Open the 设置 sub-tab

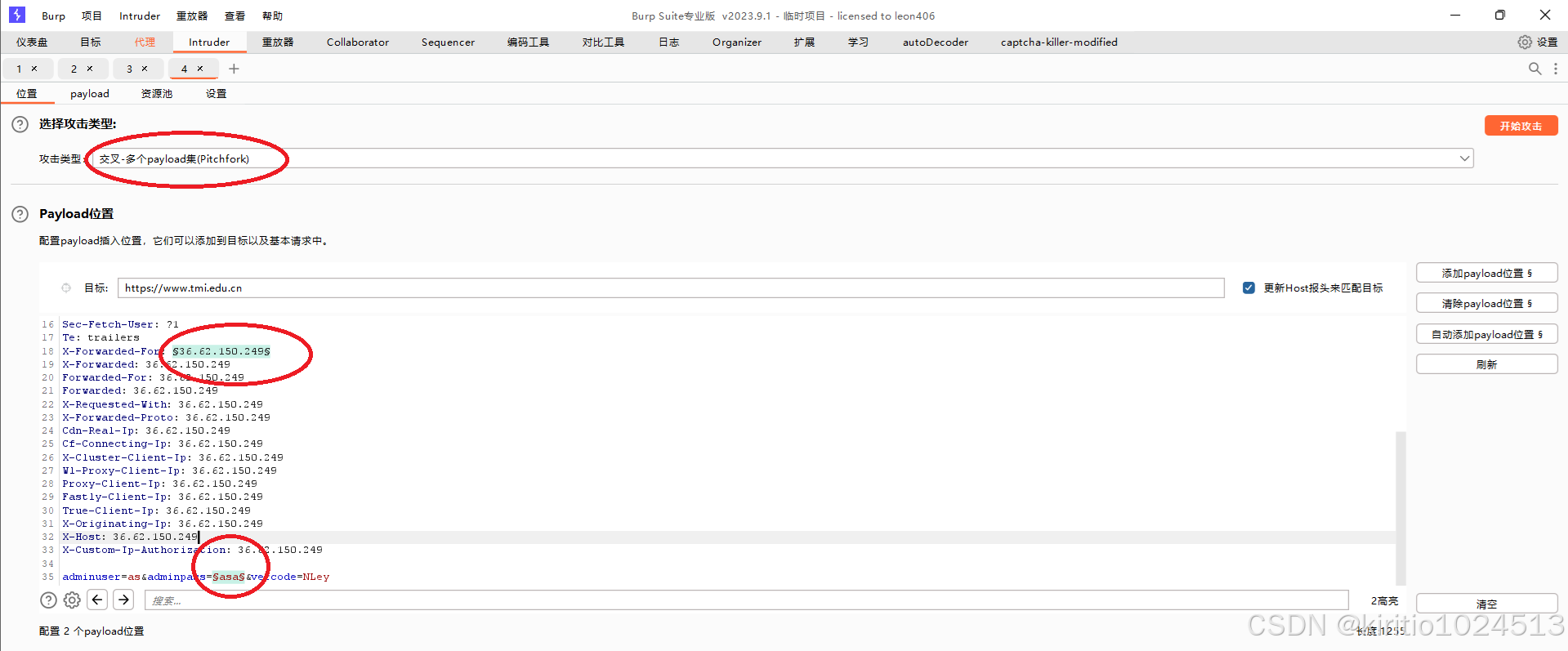pos(216,94)
